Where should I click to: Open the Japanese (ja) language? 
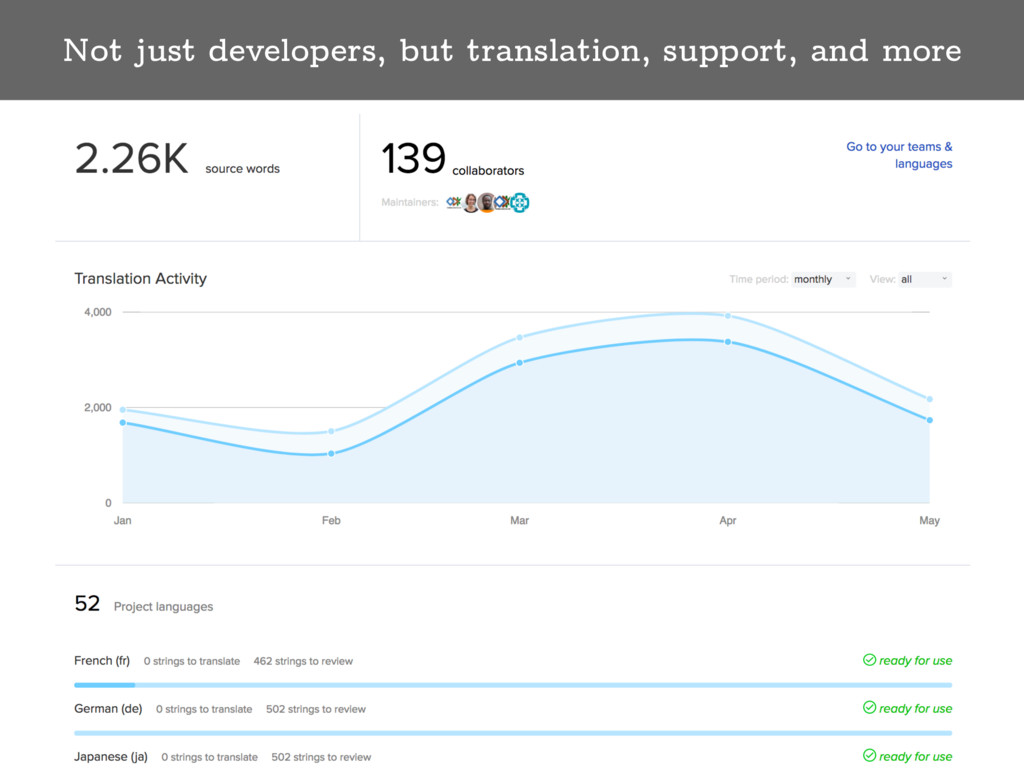click(x=110, y=756)
